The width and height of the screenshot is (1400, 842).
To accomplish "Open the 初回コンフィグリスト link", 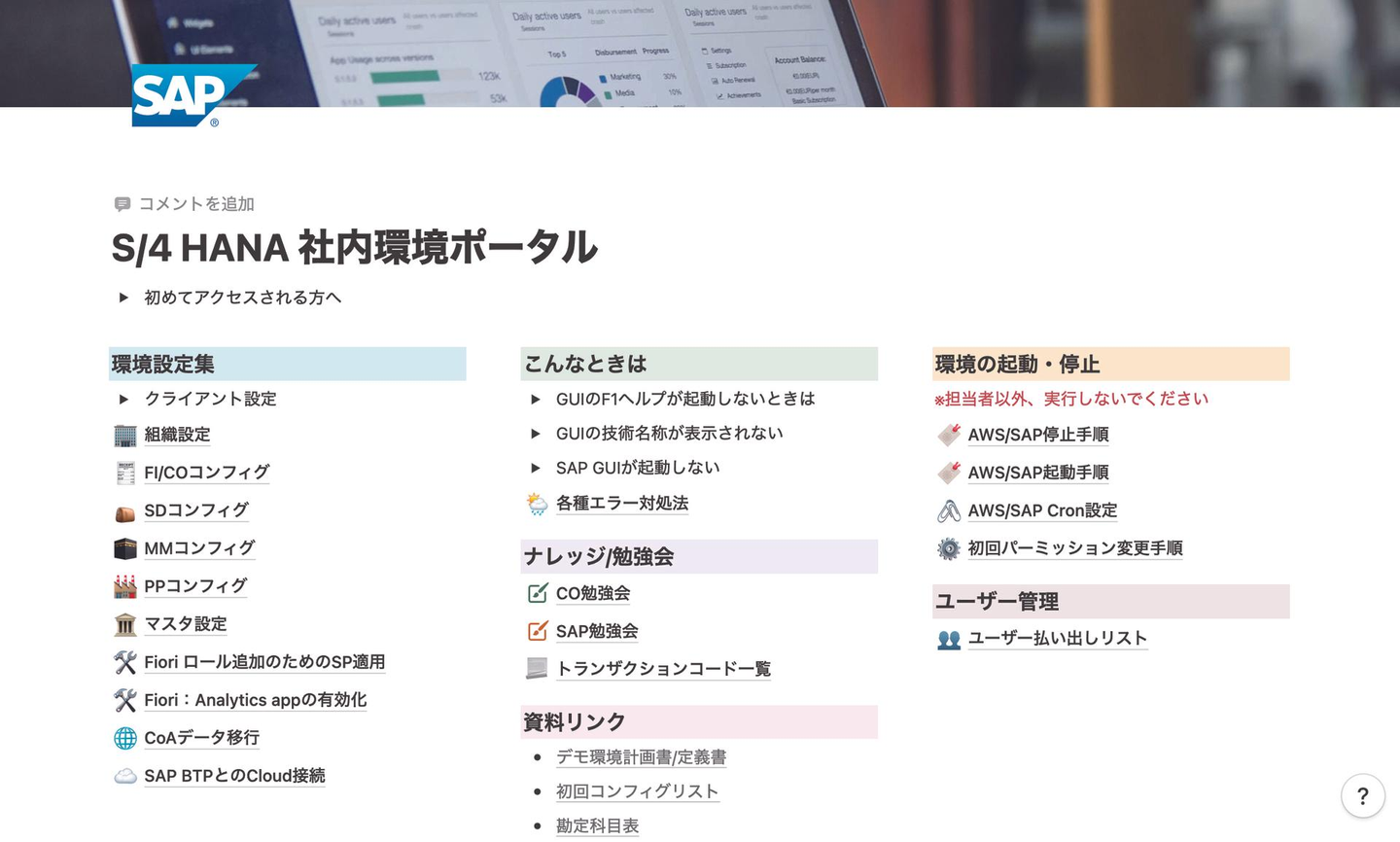I will (638, 791).
